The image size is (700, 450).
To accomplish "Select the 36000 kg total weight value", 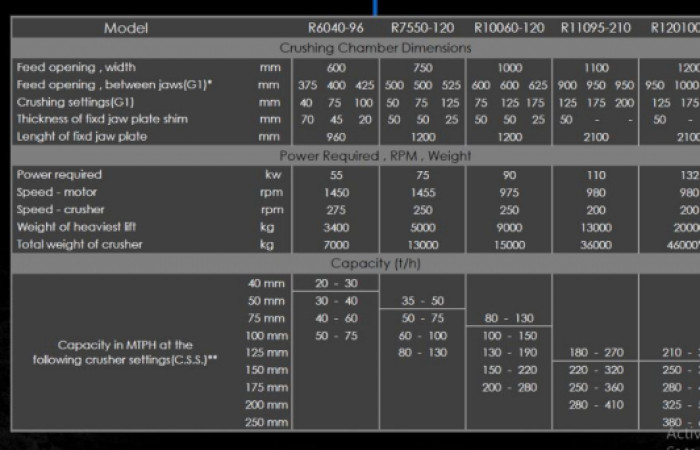I will 596,244.
